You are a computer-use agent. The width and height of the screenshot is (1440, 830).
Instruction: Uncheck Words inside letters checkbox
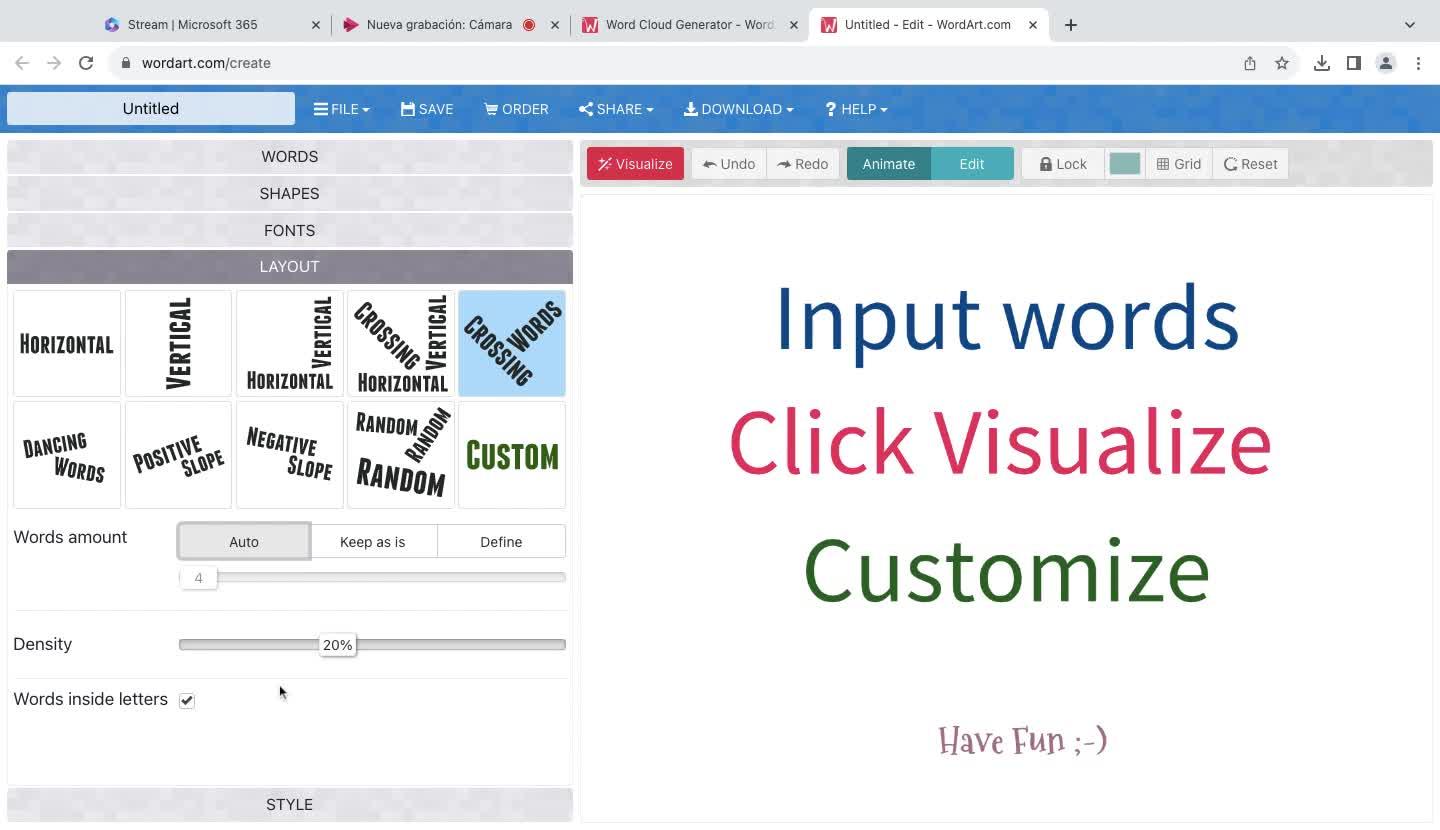187,700
